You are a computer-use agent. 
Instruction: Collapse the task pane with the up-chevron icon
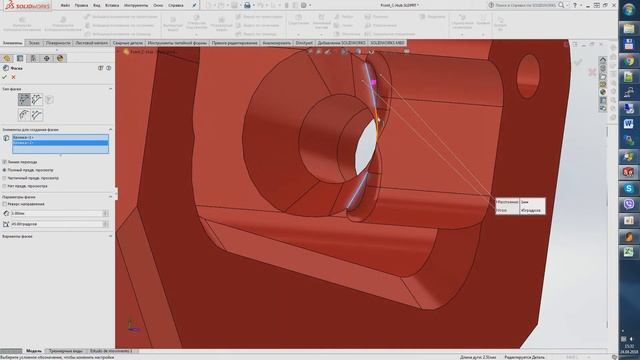pos(603,60)
